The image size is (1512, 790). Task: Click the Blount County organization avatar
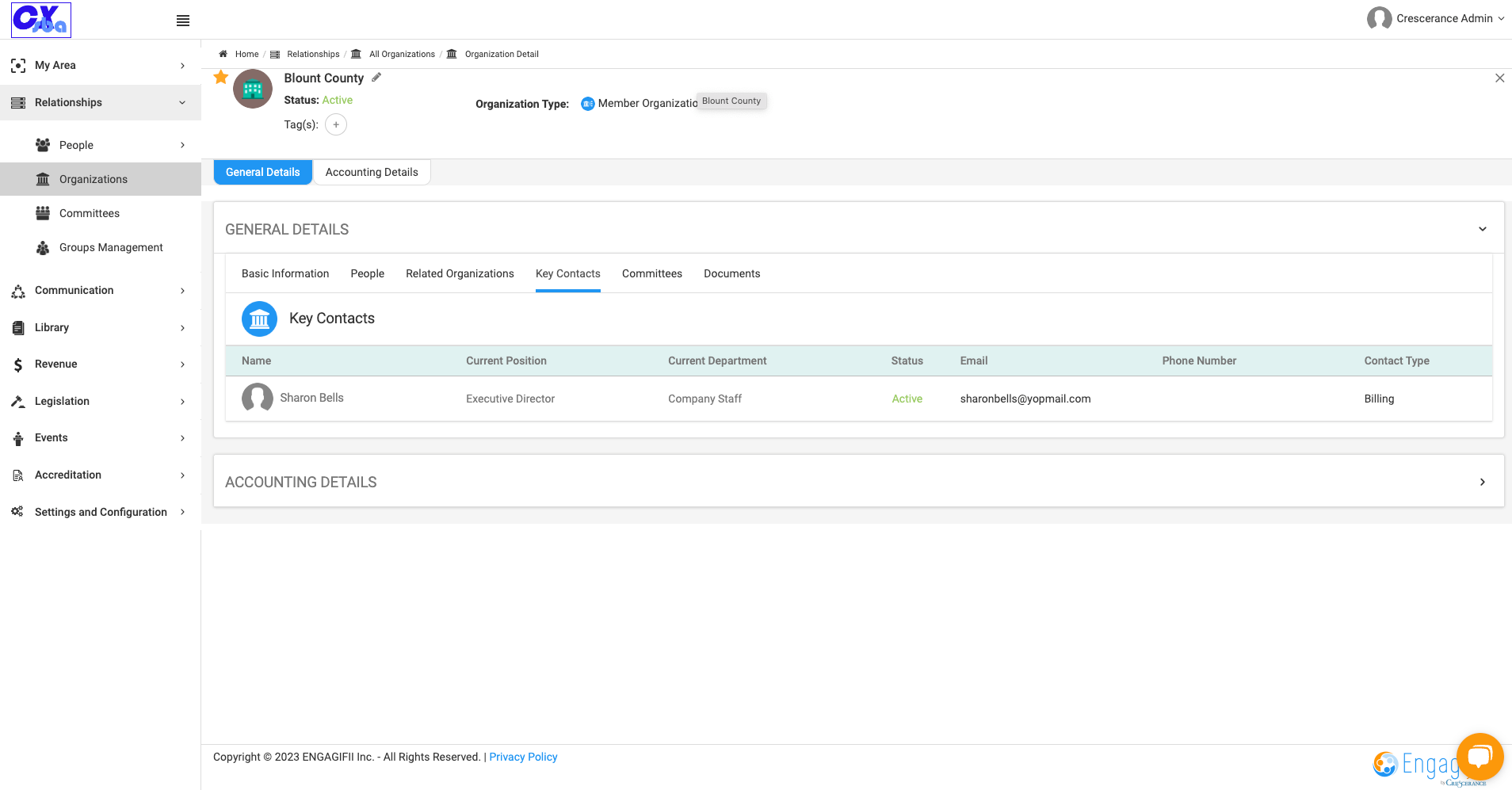(x=253, y=89)
